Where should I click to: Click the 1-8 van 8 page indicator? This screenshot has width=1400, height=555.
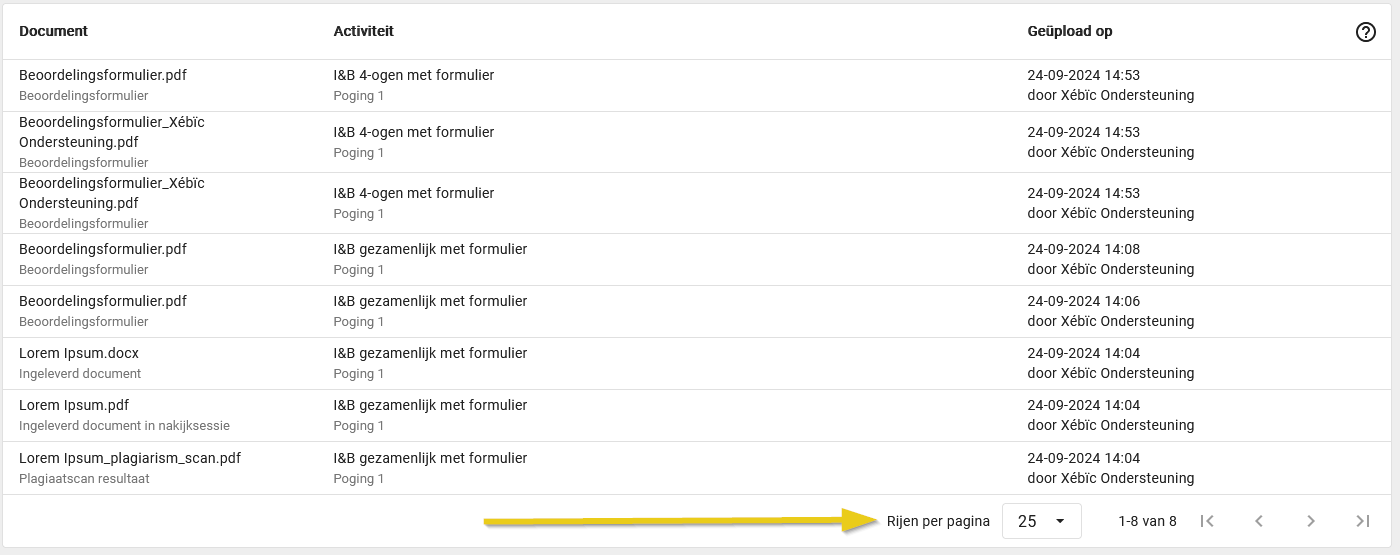1147,521
